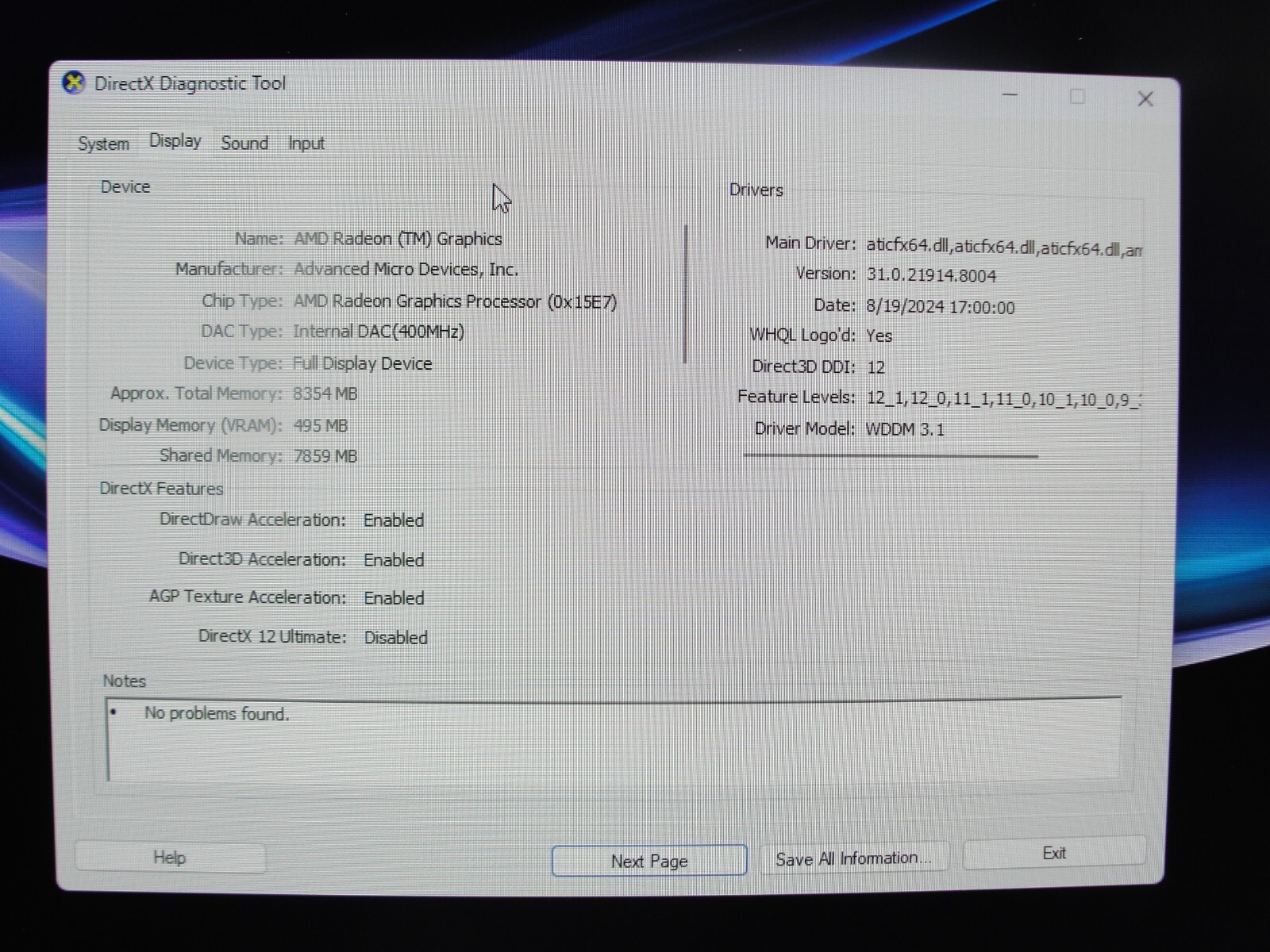Select the Display tab

pyautogui.click(x=175, y=141)
